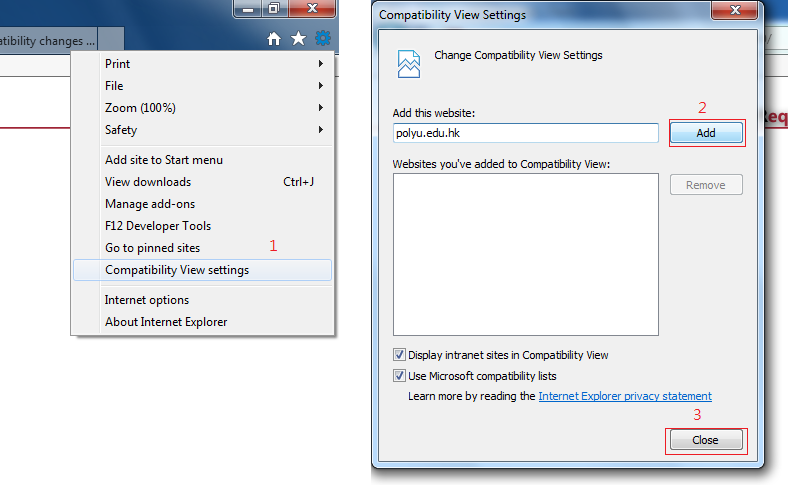Click the Home icon in the browser toolbar
This screenshot has width=788, height=485.
(x=274, y=39)
